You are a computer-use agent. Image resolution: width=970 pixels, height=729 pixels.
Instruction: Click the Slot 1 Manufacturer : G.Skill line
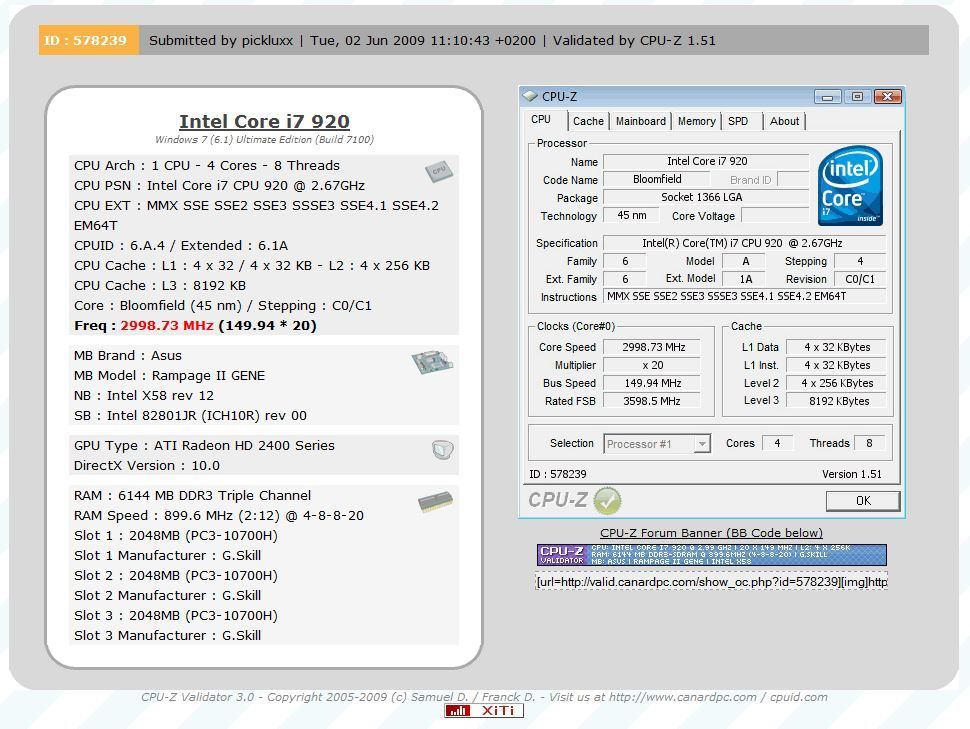click(167, 556)
